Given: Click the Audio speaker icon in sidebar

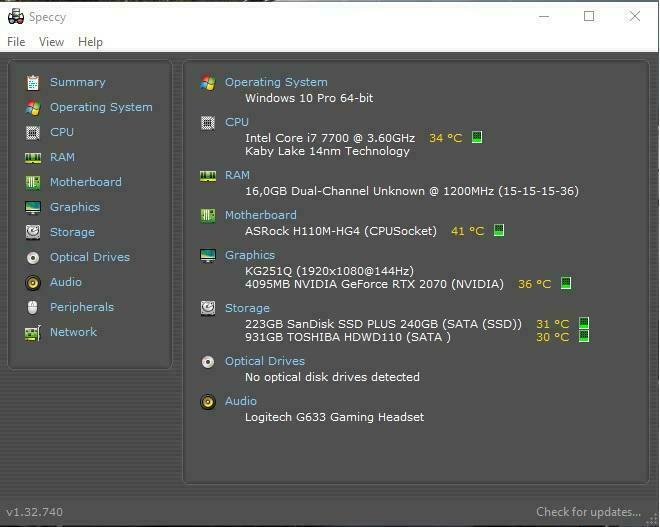Looking at the screenshot, I should point(33,282).
